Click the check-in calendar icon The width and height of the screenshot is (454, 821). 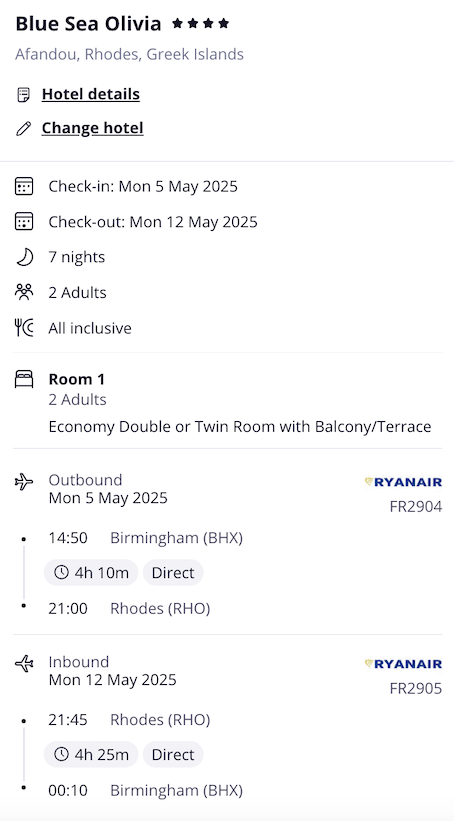pyautogui.click(x=24, y=186)
